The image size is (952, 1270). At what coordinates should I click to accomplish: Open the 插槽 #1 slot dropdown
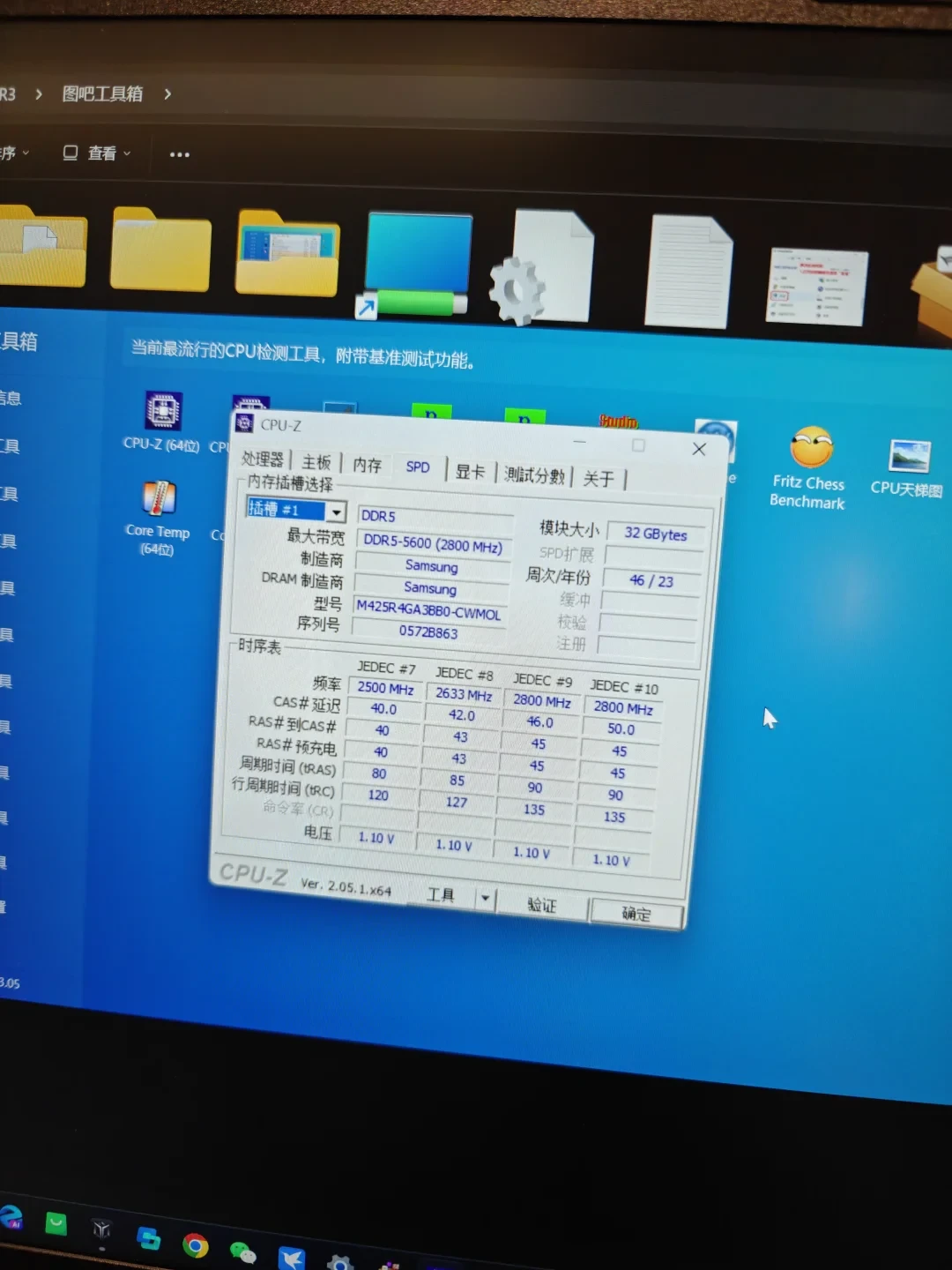tap(336, 512)
